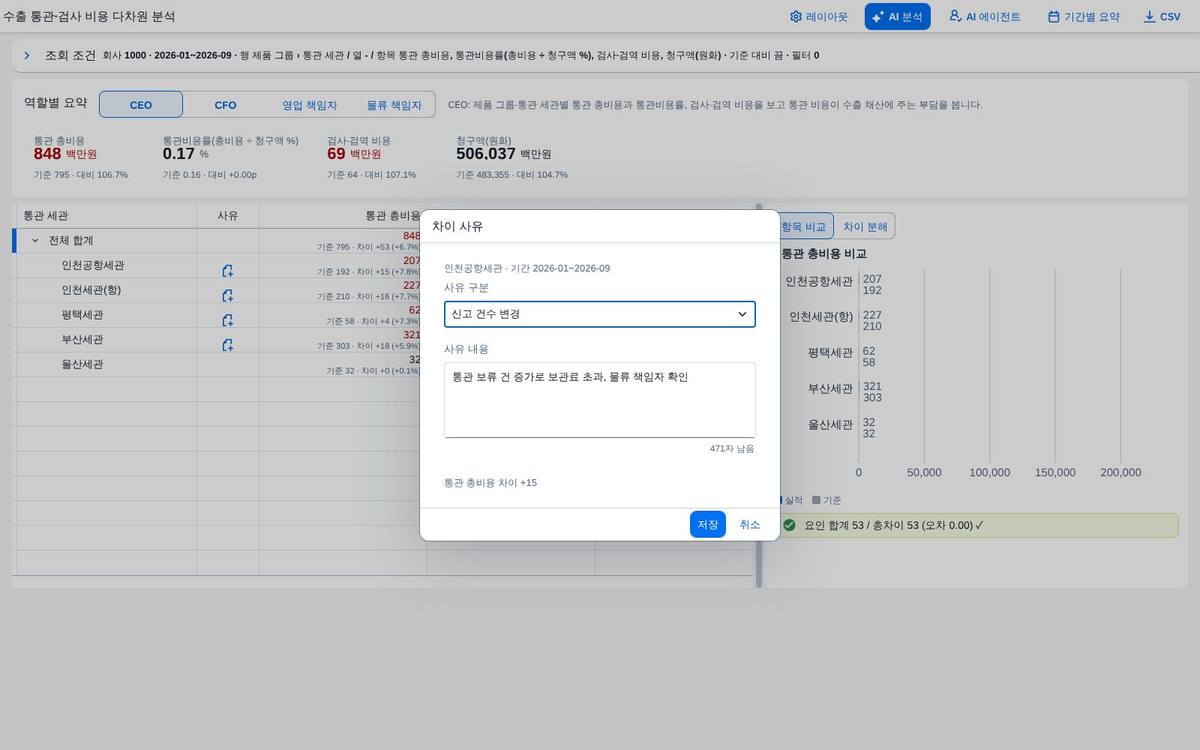This screenshot has height=750, width=1200.
Task: Open the 레이아웃 layout settings
Action: click(x=818, y=17)
